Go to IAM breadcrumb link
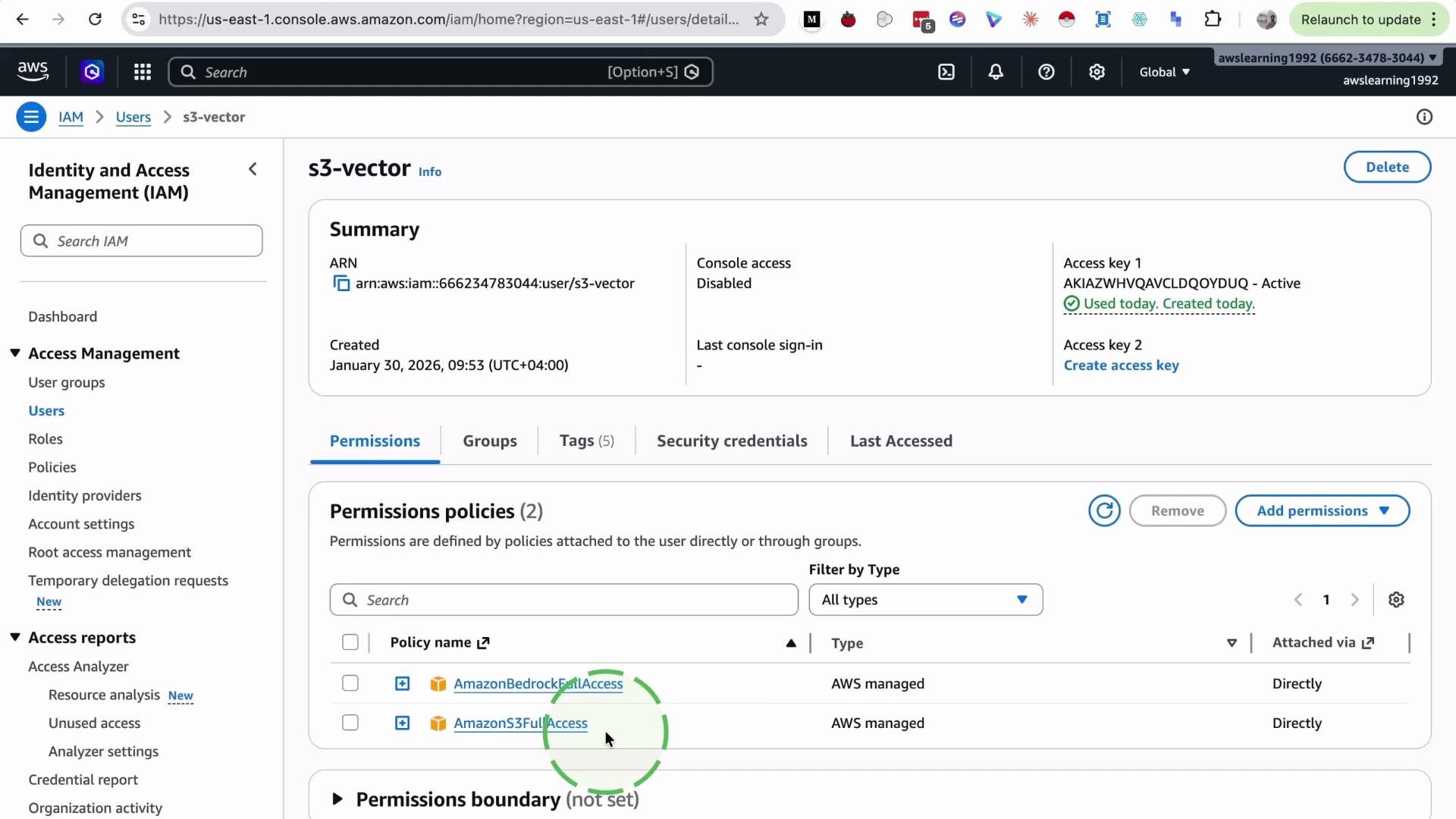The width and height of the screenshot is (1456, 819). click(x=71, y=117)
